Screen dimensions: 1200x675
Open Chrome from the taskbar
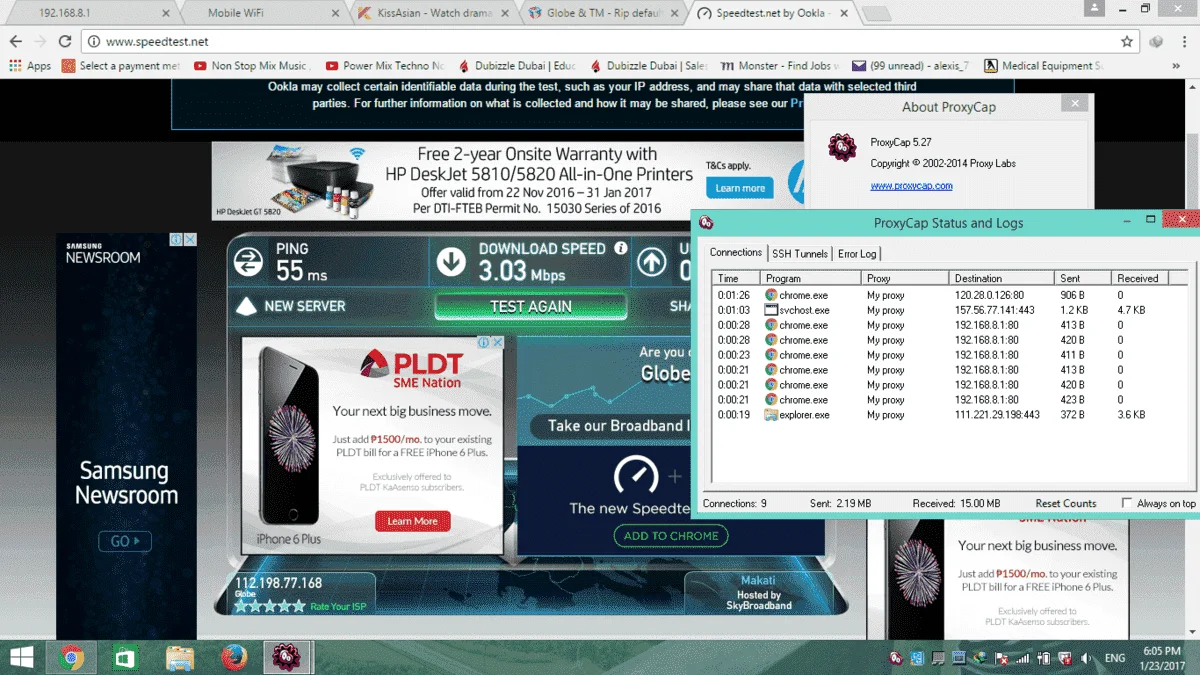[71, 657]
